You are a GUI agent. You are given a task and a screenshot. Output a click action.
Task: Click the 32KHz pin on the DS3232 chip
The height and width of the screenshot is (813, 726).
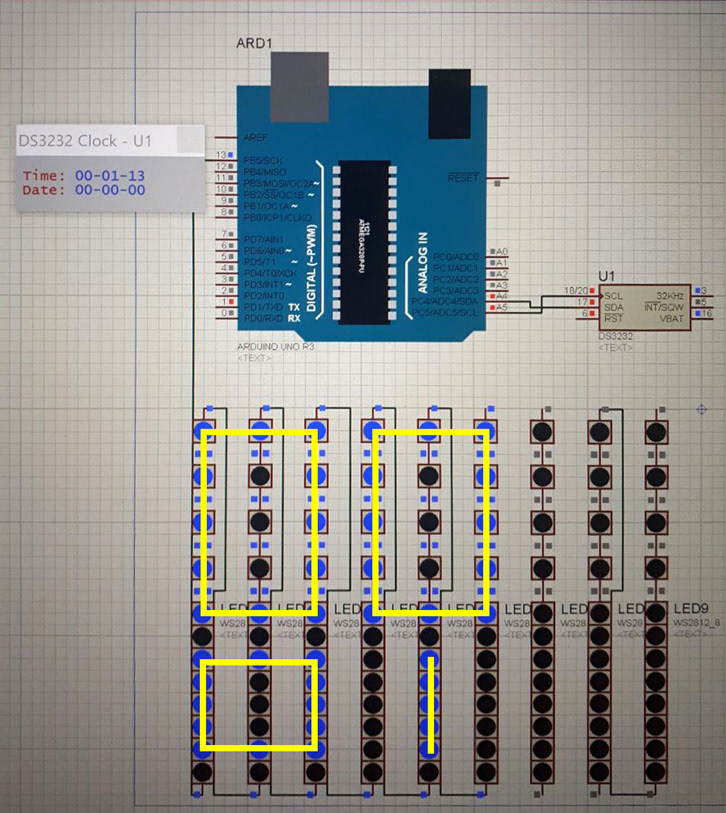pos(670,296)
